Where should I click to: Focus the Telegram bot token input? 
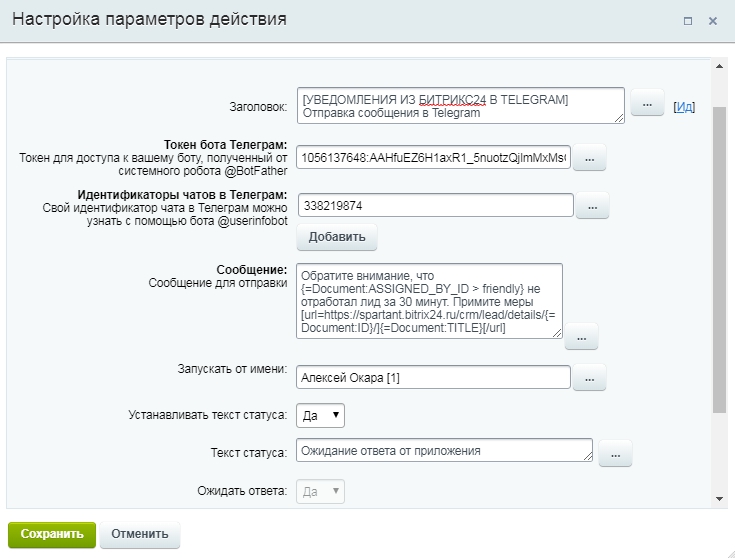(434, 158)
